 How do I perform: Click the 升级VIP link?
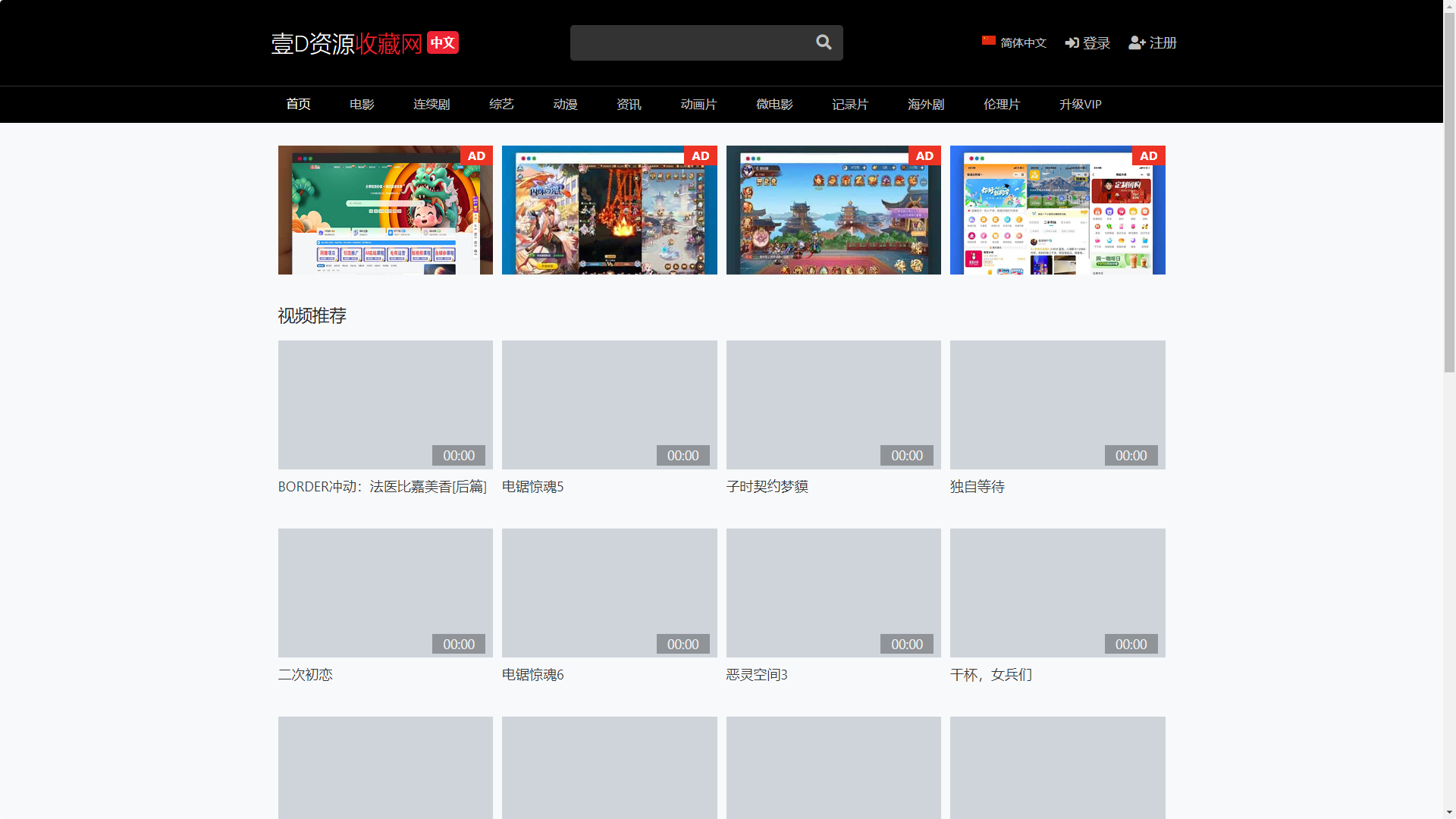1080,104
